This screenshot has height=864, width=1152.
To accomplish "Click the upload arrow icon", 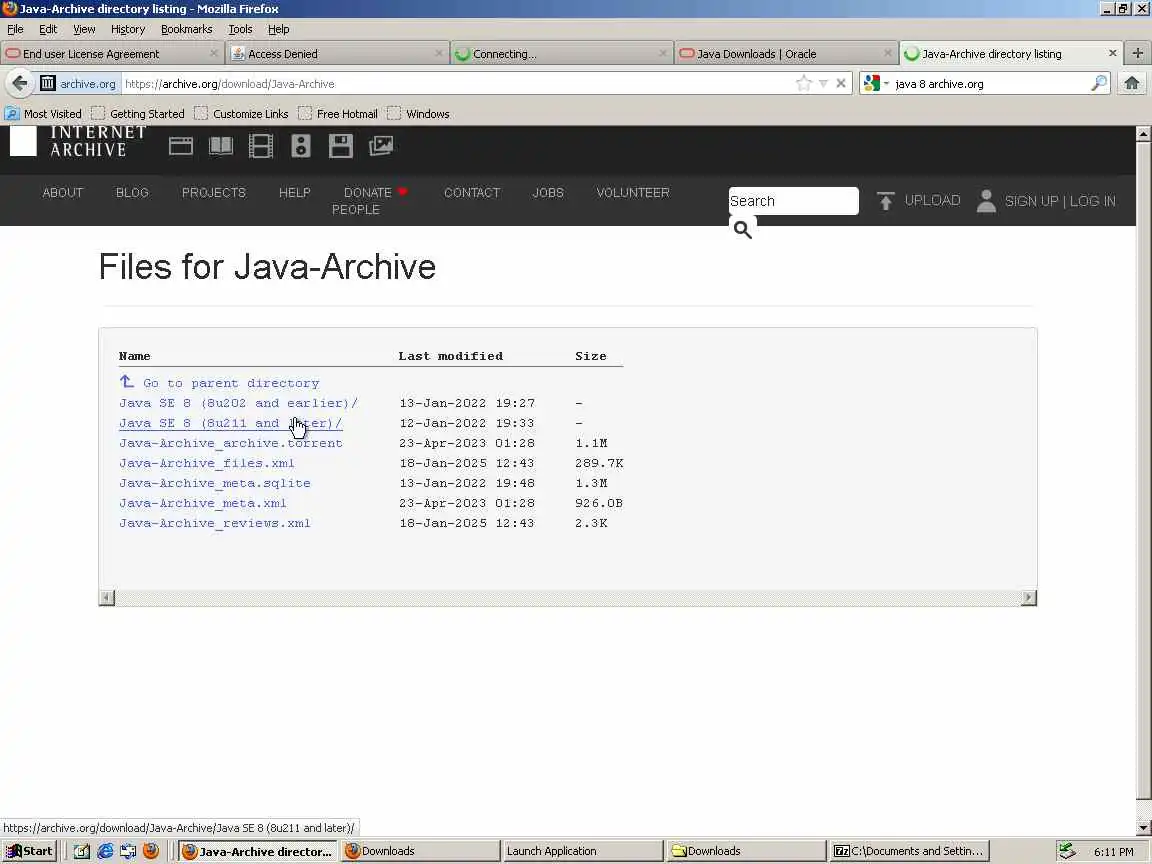I will [x=885, y=201].
